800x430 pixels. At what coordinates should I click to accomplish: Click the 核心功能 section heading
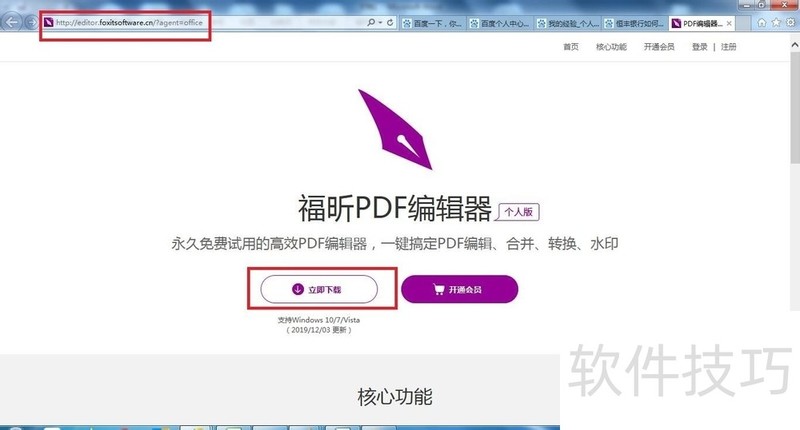click(x=395, y=397)
